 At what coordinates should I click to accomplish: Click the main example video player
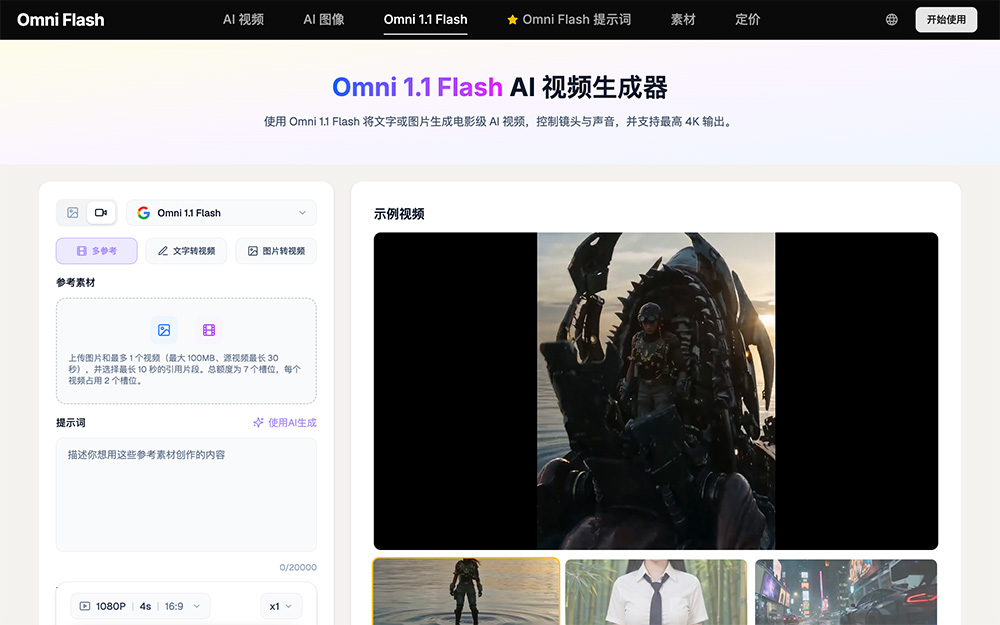tap(656, 391)
